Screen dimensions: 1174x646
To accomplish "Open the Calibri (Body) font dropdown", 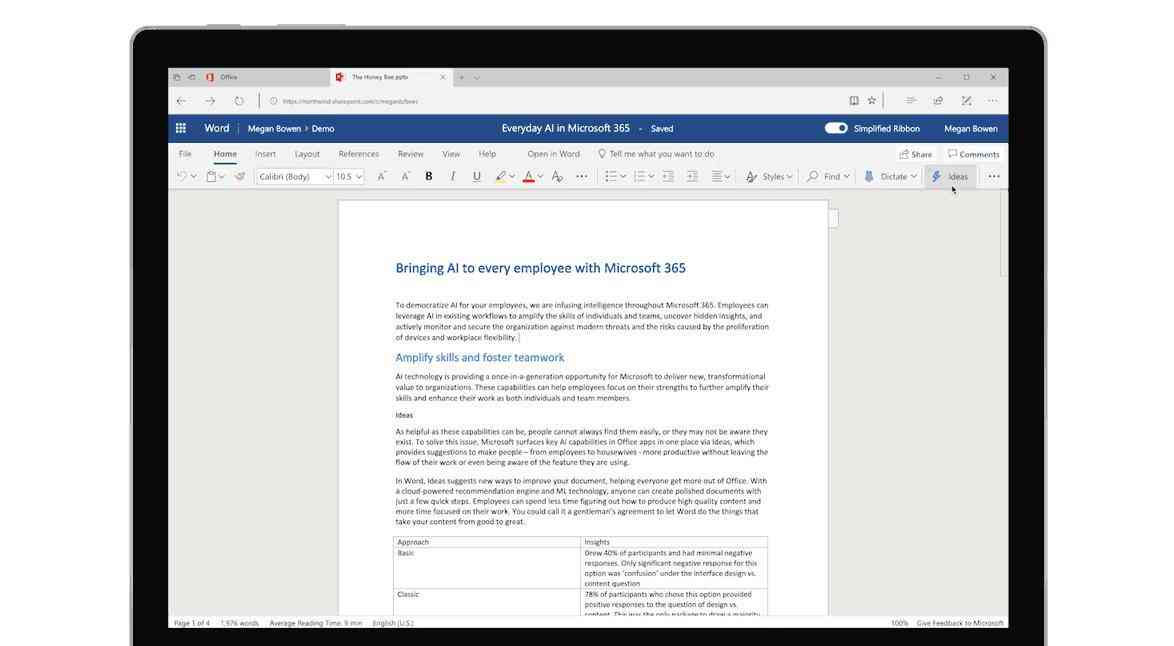I will click(294, 177).
